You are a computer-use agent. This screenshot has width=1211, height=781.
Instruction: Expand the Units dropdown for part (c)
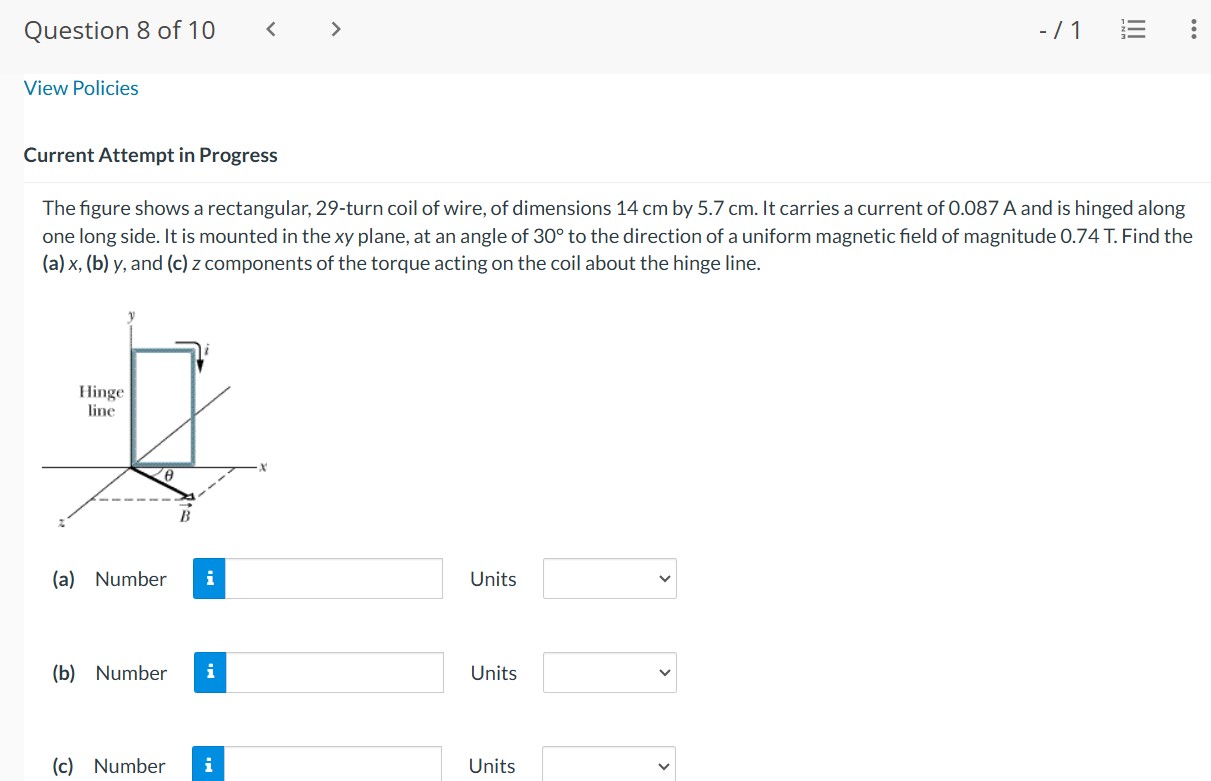pos(609,766)
